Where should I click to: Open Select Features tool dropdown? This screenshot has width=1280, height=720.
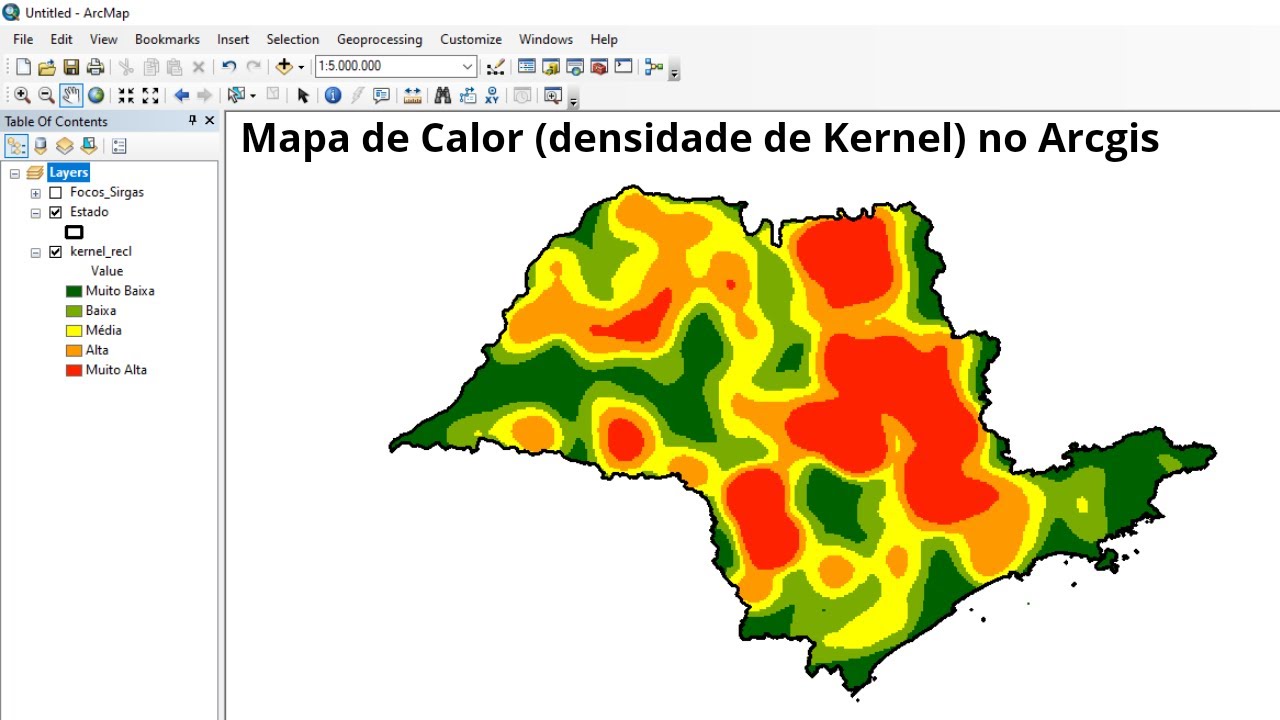pos(253,95)
